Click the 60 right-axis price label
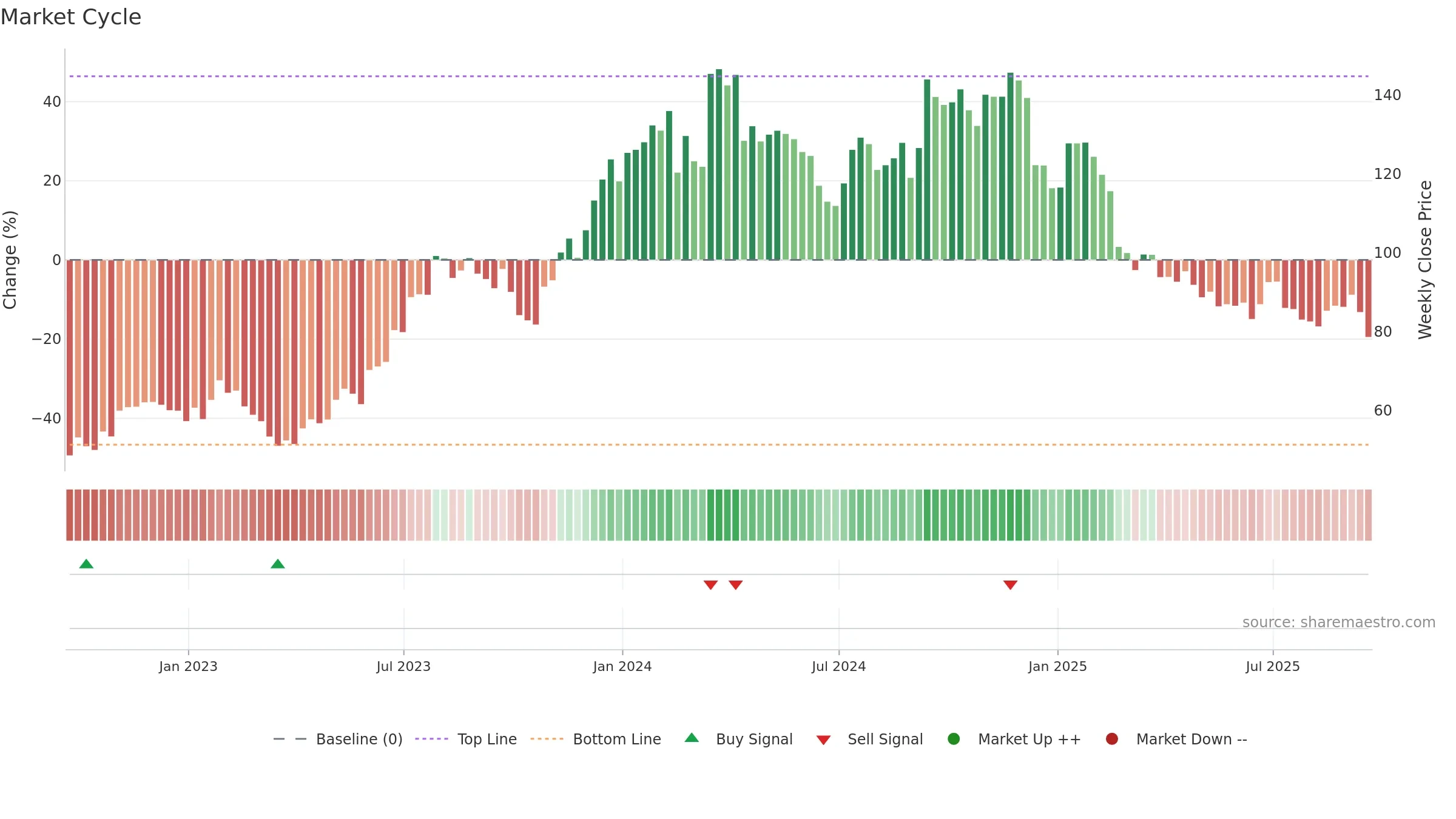 1383,411
